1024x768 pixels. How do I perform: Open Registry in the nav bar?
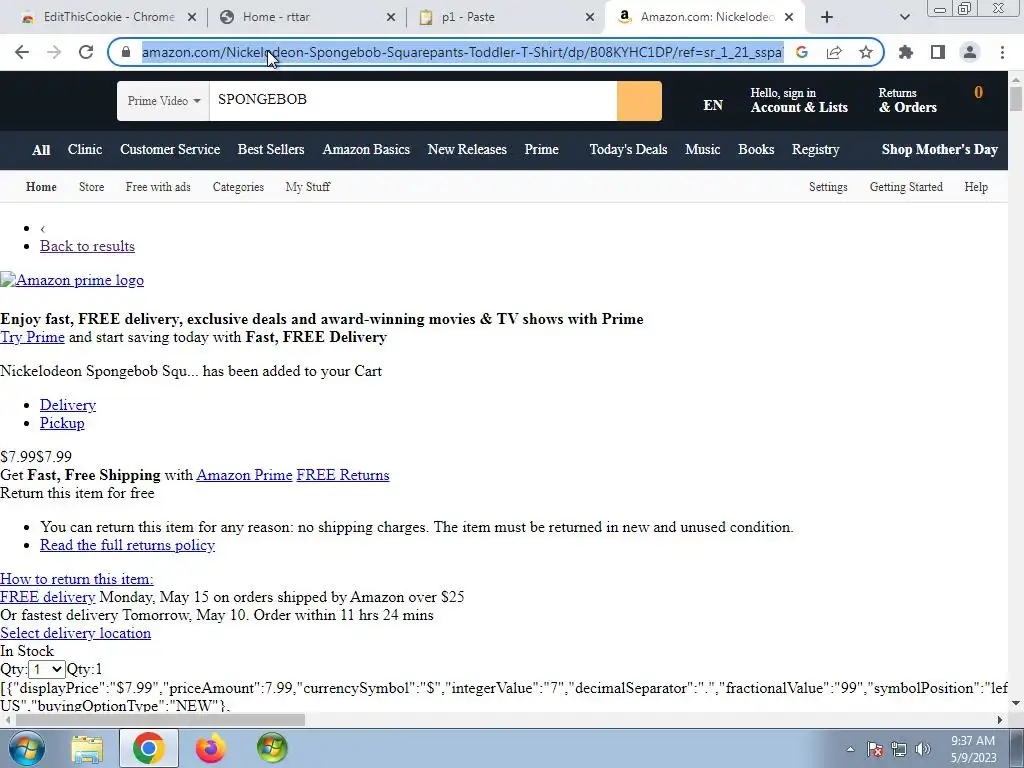coord(815,150)
